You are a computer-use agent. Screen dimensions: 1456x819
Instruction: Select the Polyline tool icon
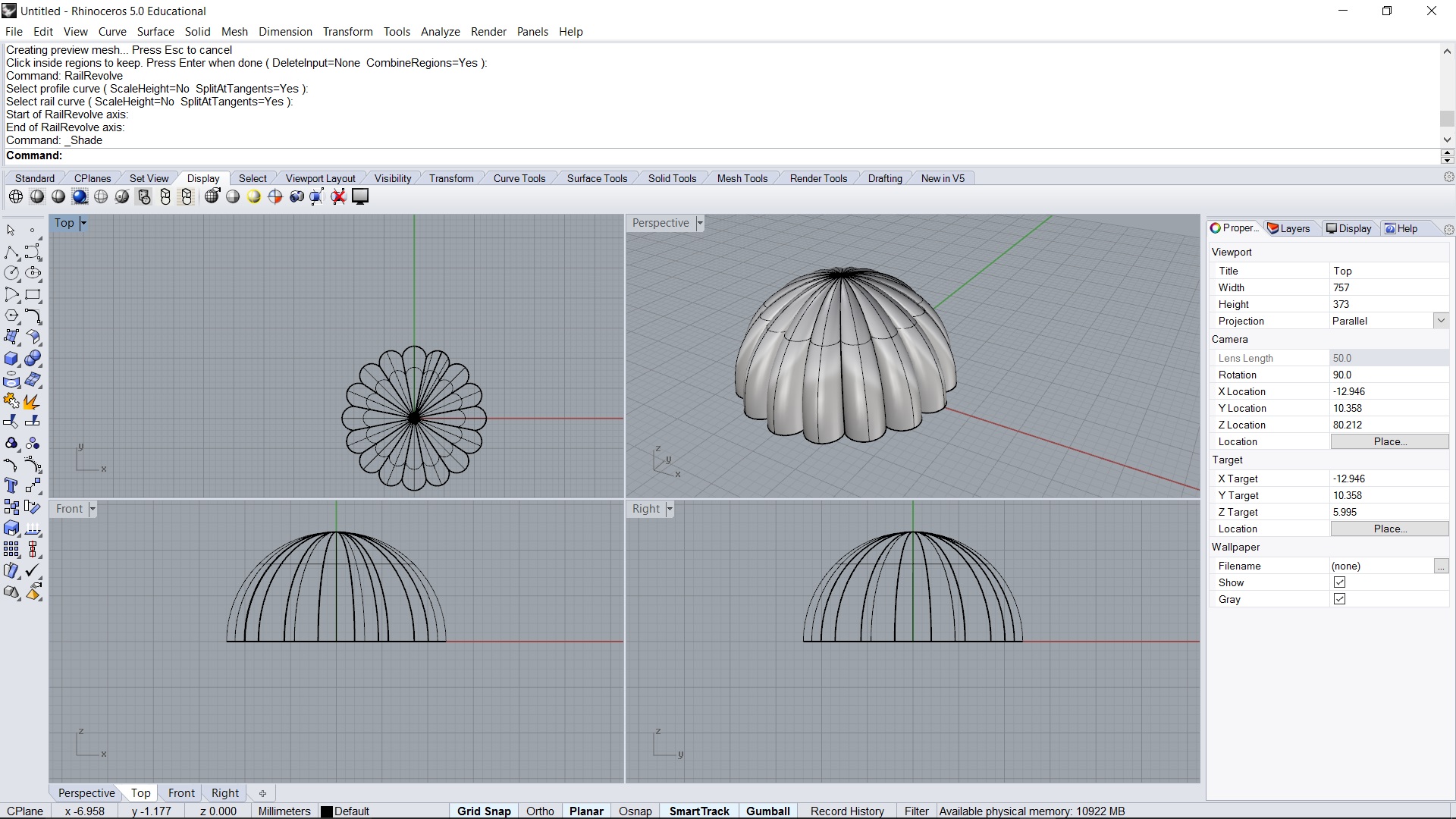tap(11, 252)
